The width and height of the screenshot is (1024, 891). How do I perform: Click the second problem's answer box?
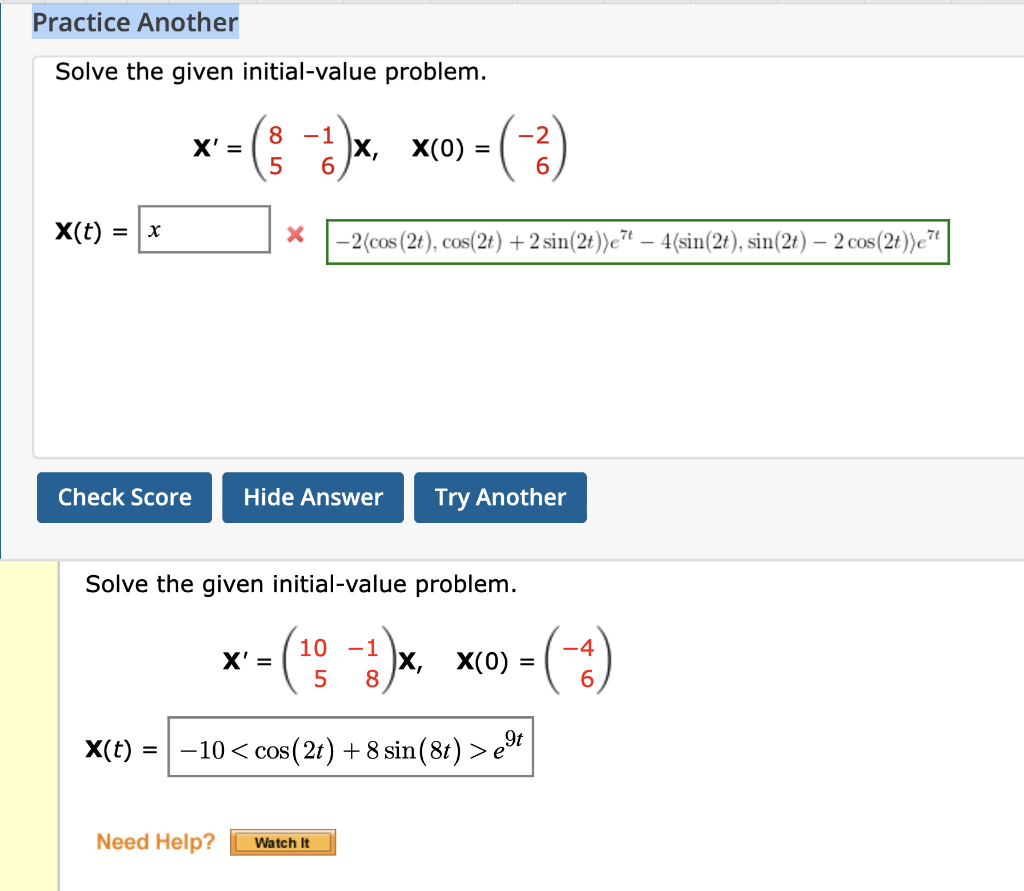pyautogui.click(x=350, y=746)
